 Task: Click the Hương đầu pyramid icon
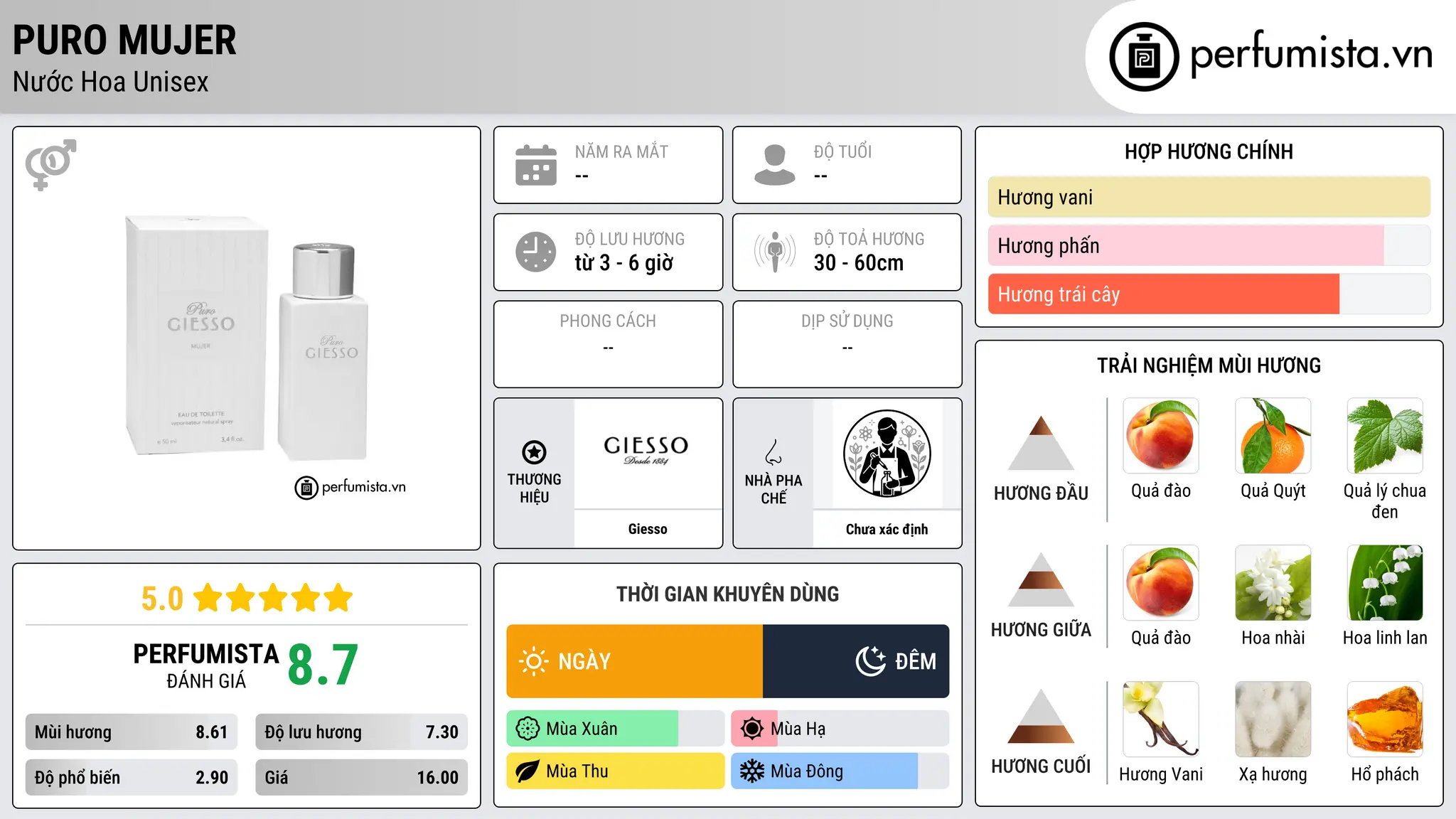(x=1041, y=443)
